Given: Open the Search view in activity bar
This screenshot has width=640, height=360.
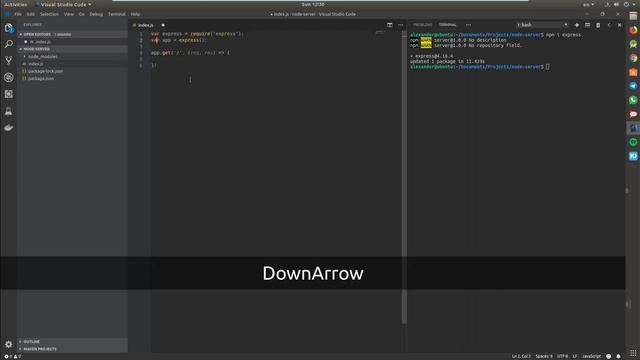Looking at the screenshot, I should pyautogui.click(x=9, y=44).
